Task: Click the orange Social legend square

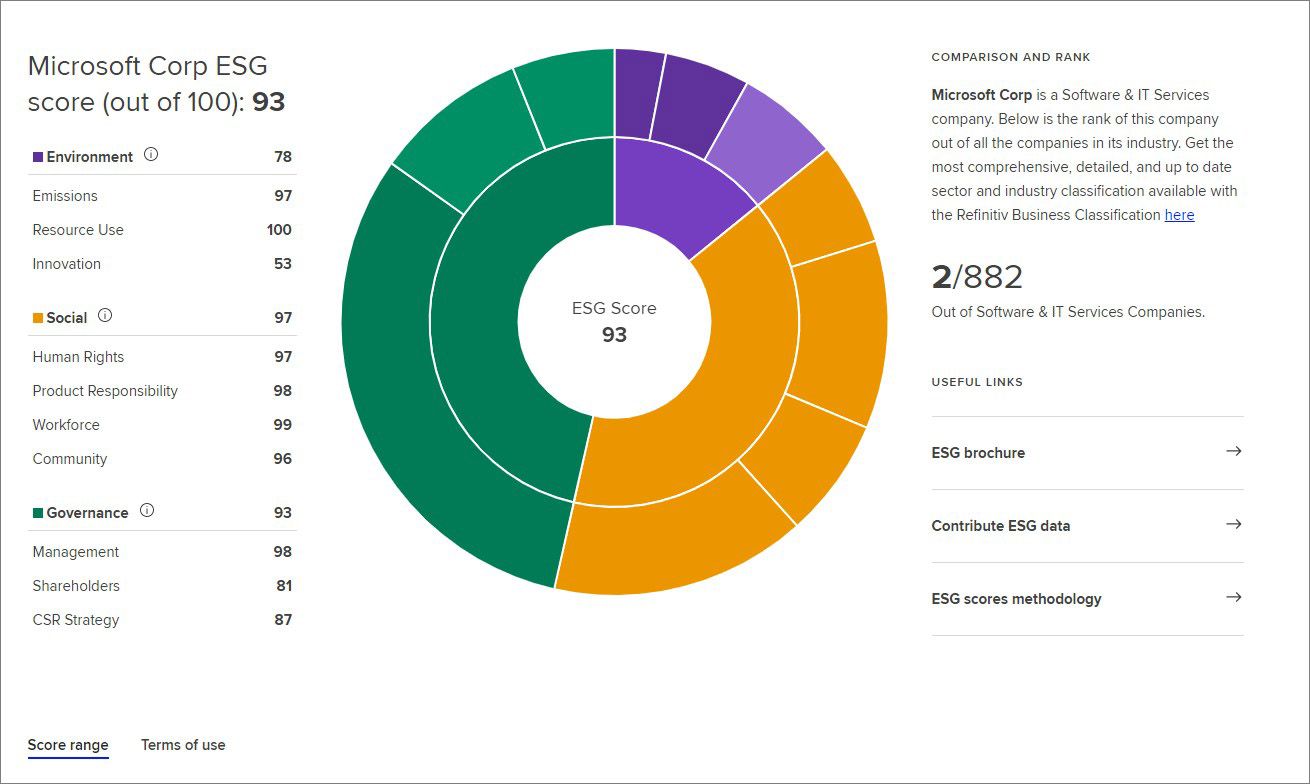Action: point(38,318)
